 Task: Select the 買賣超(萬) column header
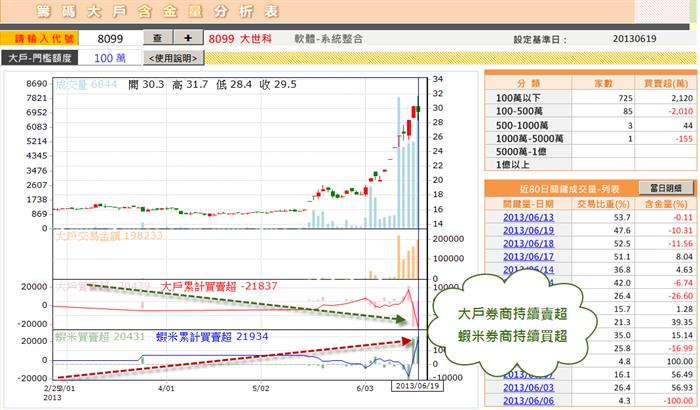(x=666, y=84)
